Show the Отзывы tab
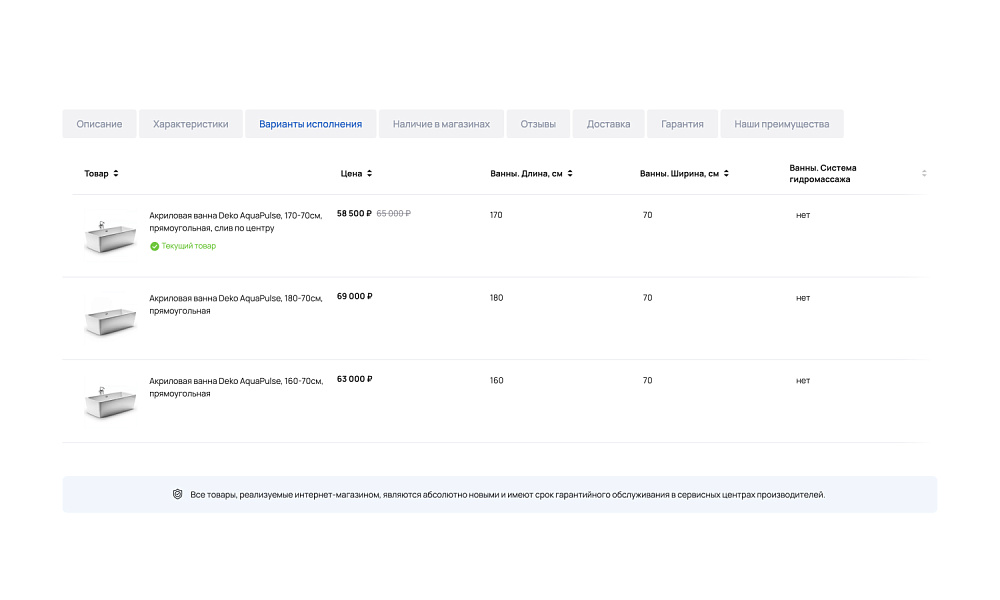The image size is (1000, 600). 538,124
